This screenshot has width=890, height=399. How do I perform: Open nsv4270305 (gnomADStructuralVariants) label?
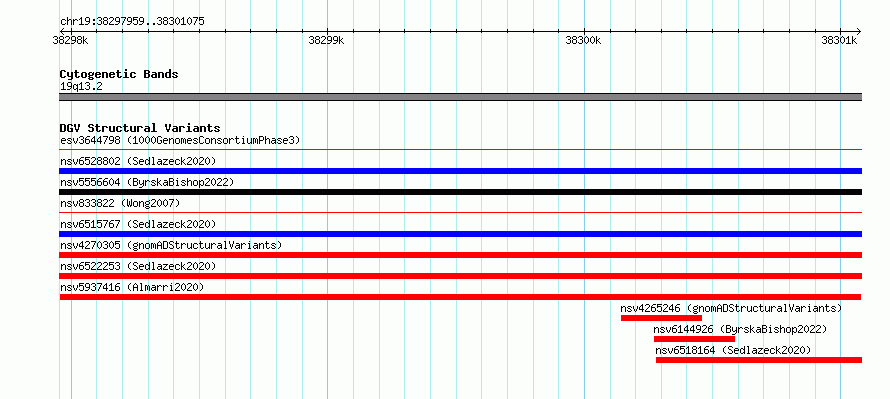[171, 245]
